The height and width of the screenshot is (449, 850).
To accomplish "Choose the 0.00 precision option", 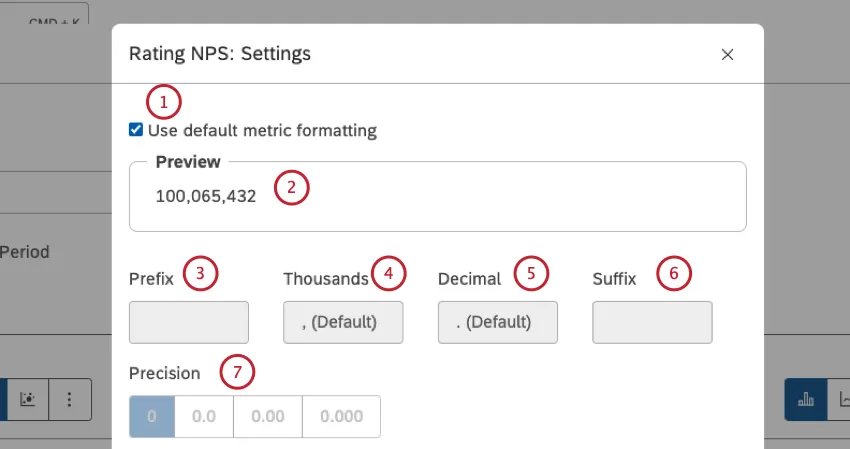I will coord(267,416).
